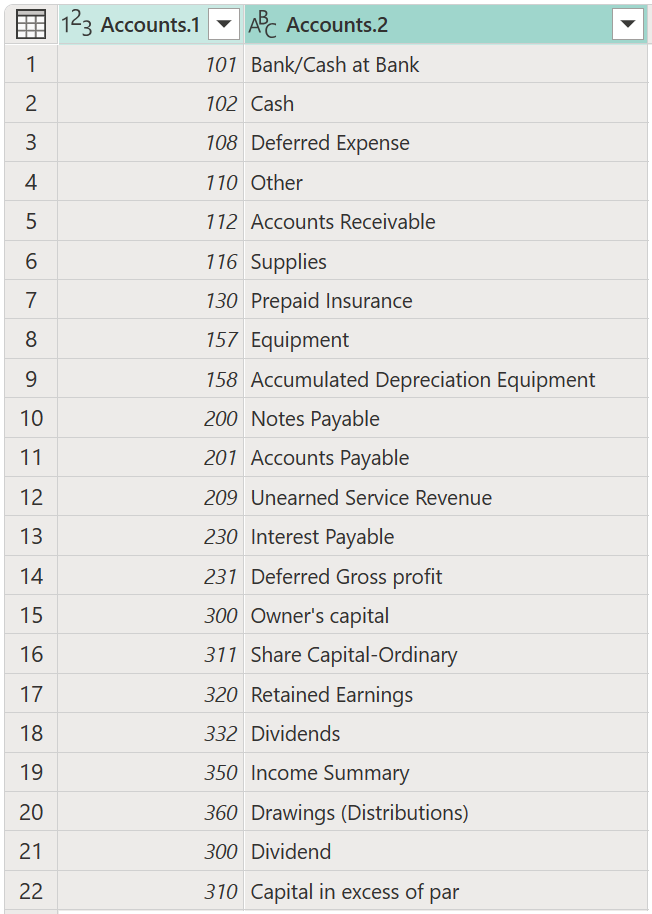Click the 123 data type icon of Accounts.1
Viewport: 652px width, 914px height.
pyautogui.click(x=77, y=24)
